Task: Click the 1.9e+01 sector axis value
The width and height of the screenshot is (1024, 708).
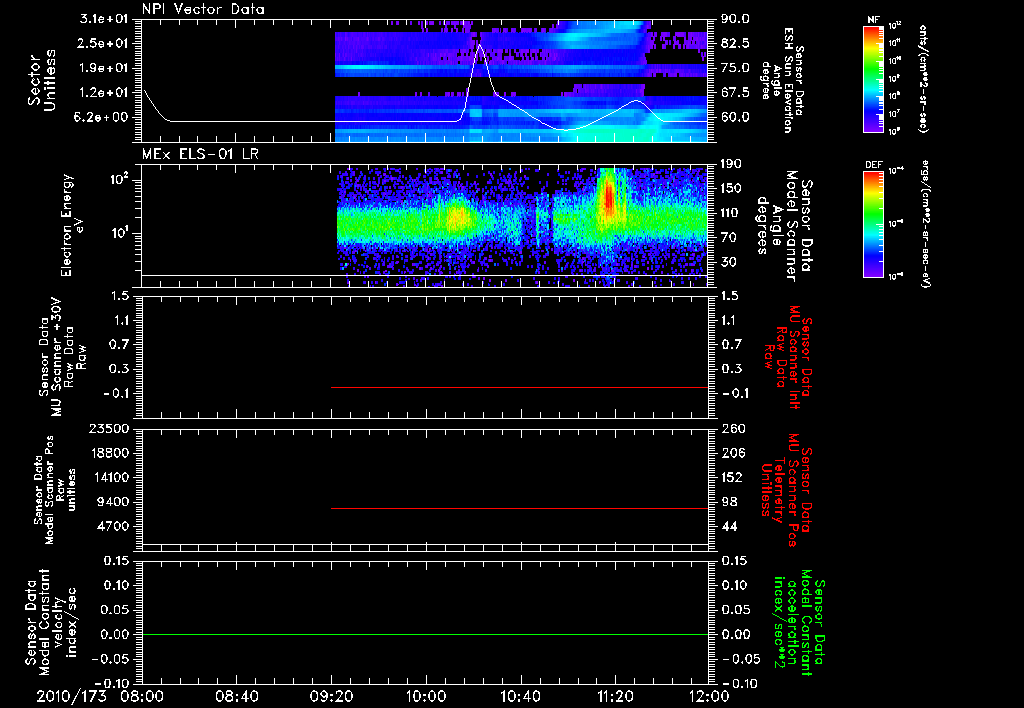Action: (104, 68)
